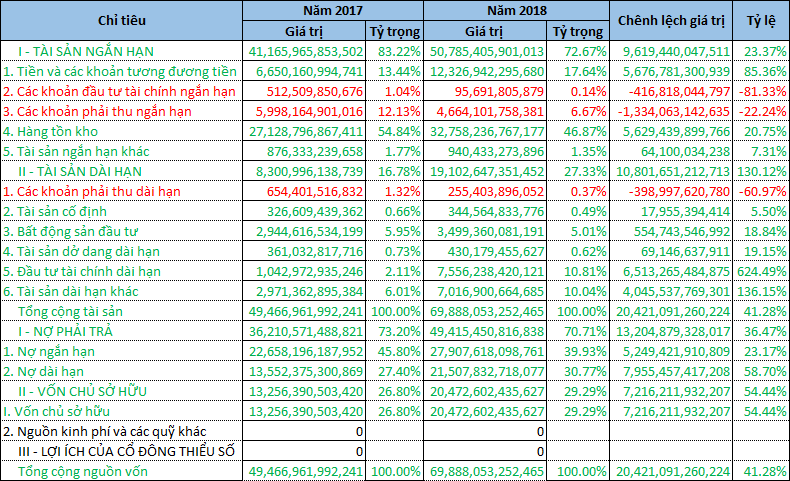Select value 7,556,238,420,121
790x481 pixels.
[x=491, y=272]
